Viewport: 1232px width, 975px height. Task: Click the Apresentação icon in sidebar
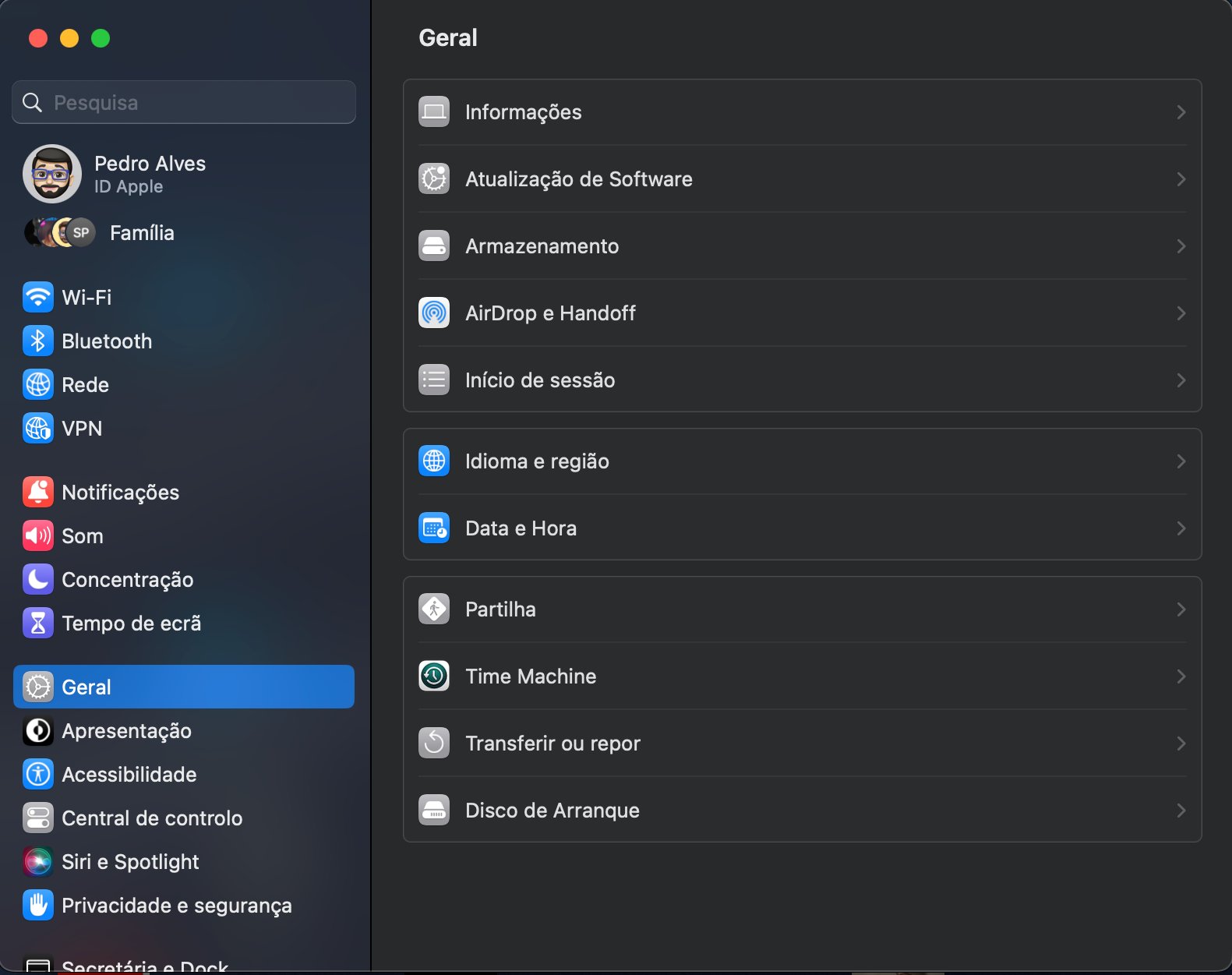click(38, 730)
